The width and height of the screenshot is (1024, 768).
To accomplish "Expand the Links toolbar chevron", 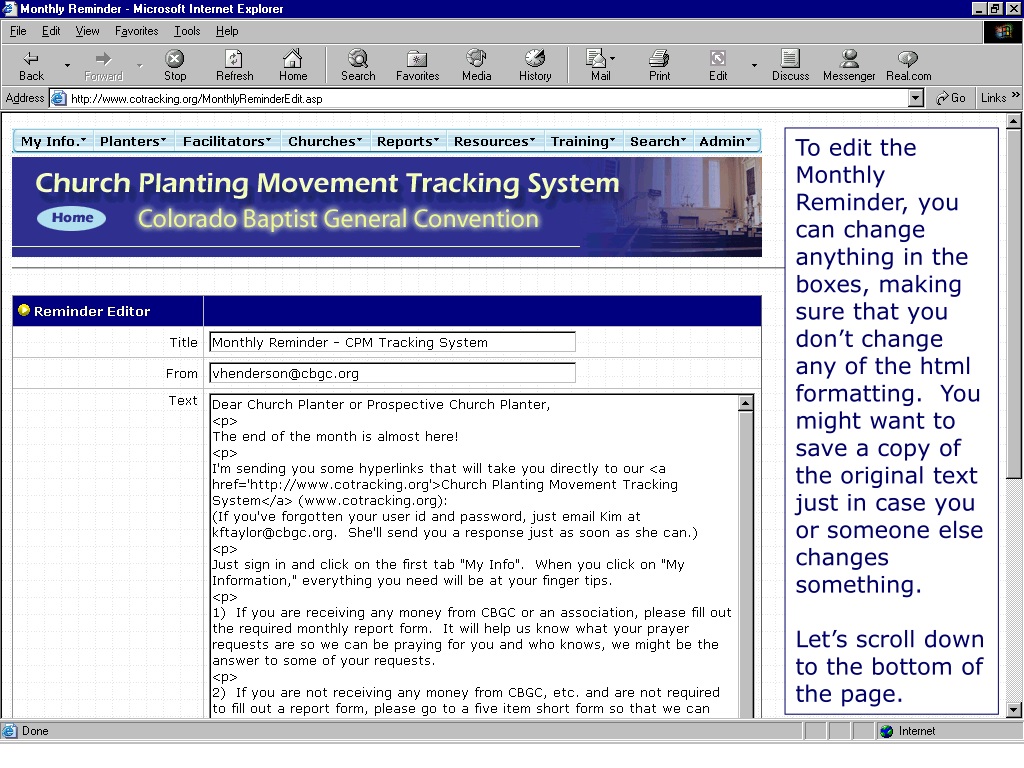I will (1016, 95).
